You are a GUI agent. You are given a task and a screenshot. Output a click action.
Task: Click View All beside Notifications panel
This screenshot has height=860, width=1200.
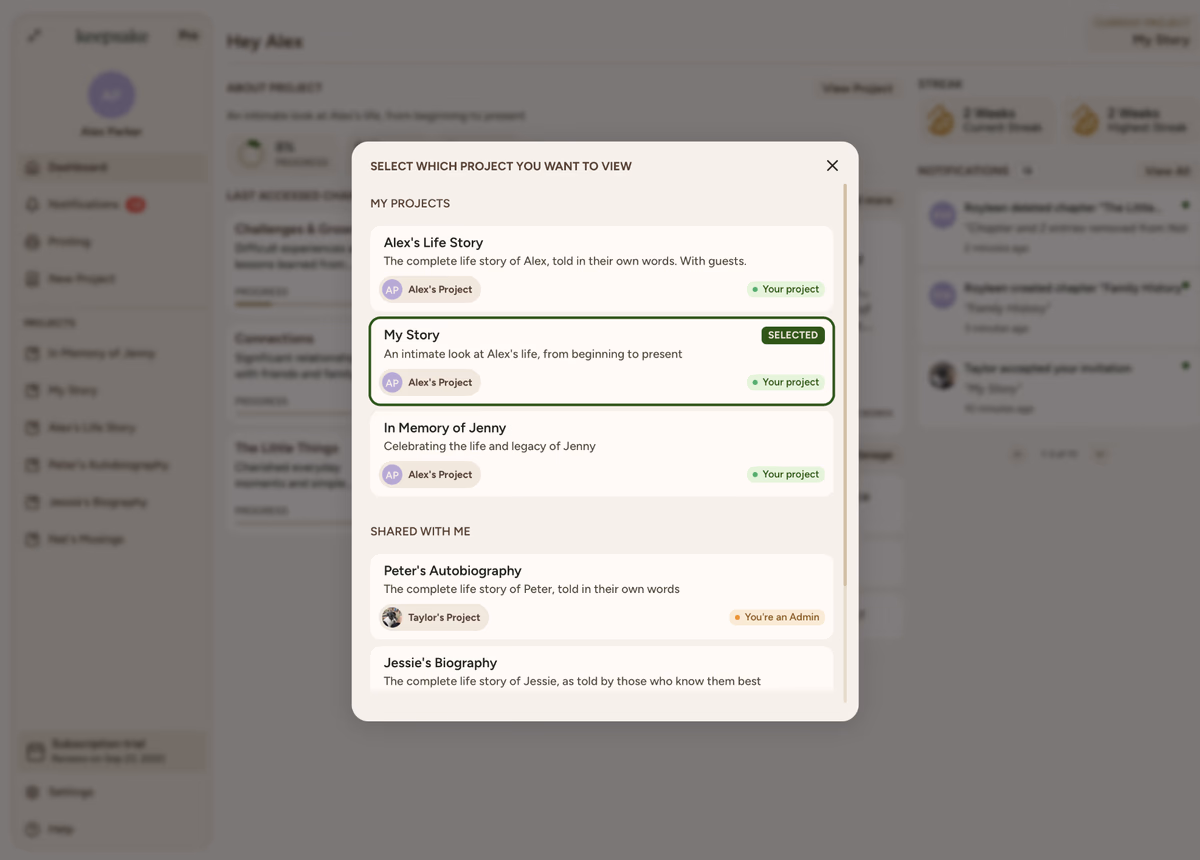click(1166, 172)
